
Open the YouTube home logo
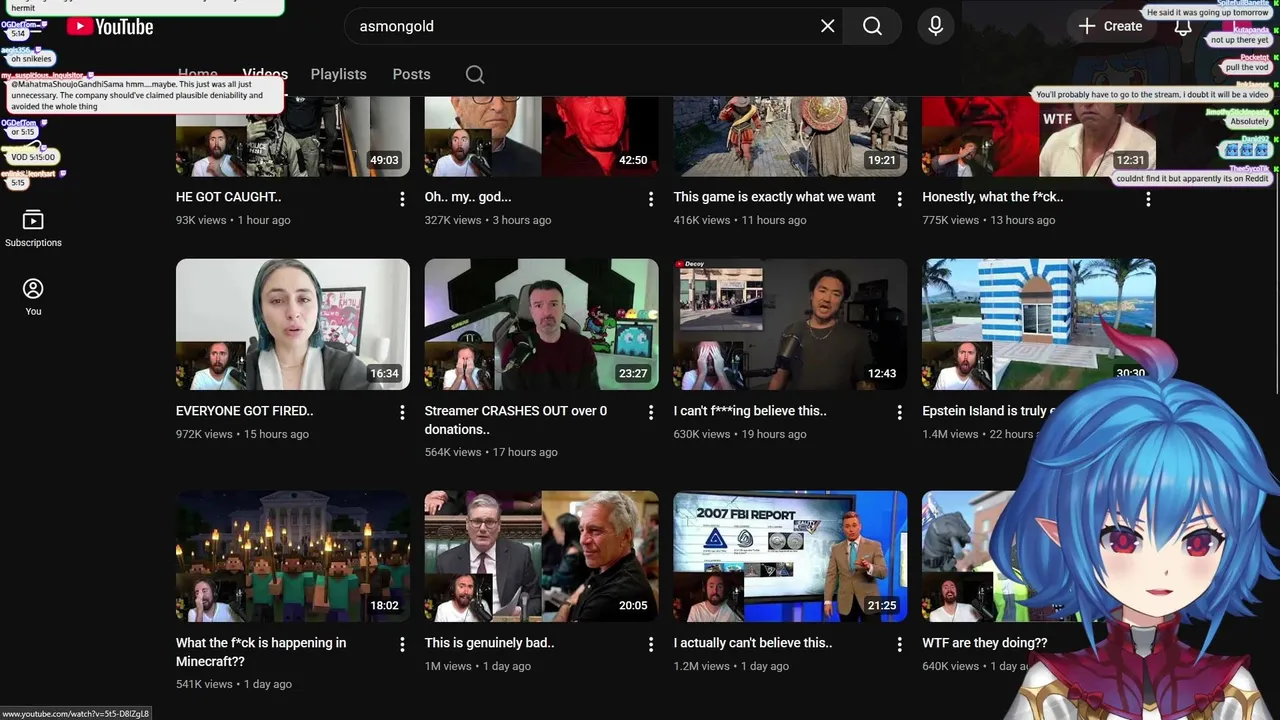coord(110,27)
